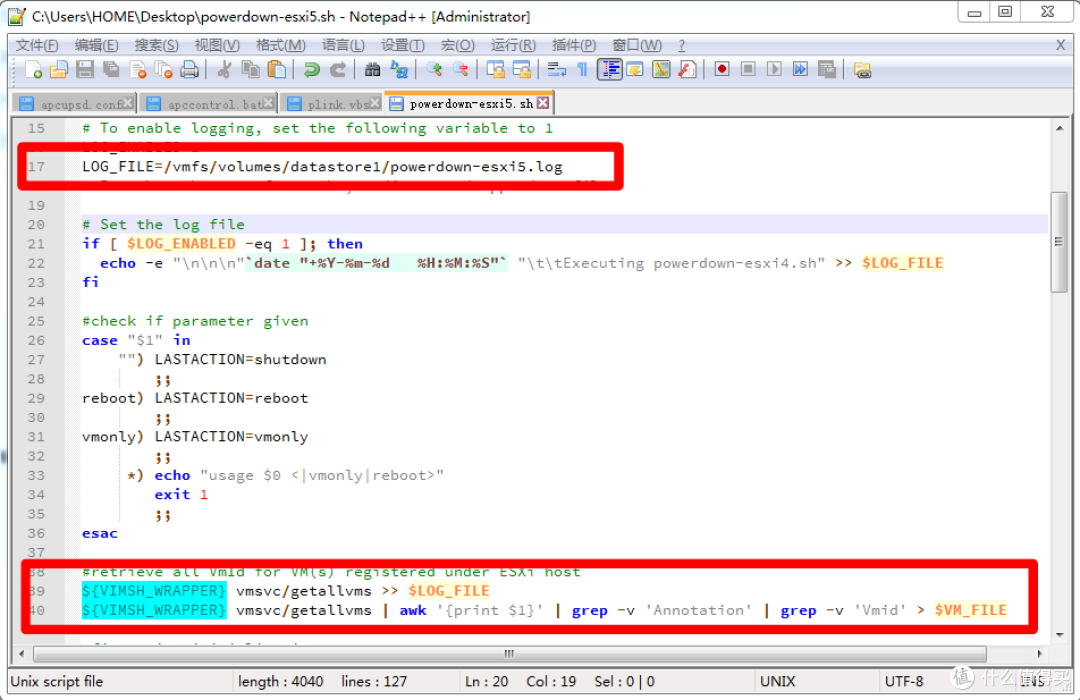Open the Replace dialog icon
This screenshot has width=1080, height=700.
pyautogui.click(x=399, y=69)
